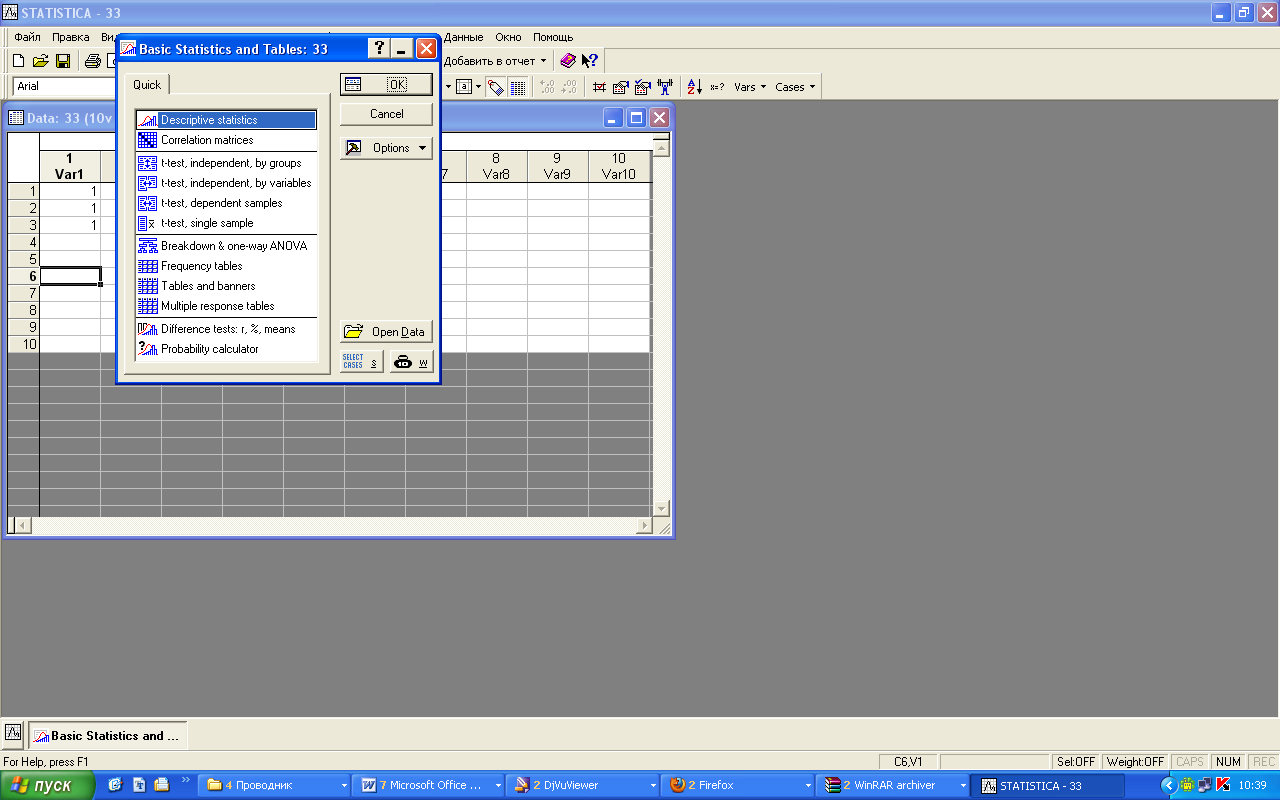
Task: Toggle the spreadsheet gridlines icon
Action: click(518, 87)
